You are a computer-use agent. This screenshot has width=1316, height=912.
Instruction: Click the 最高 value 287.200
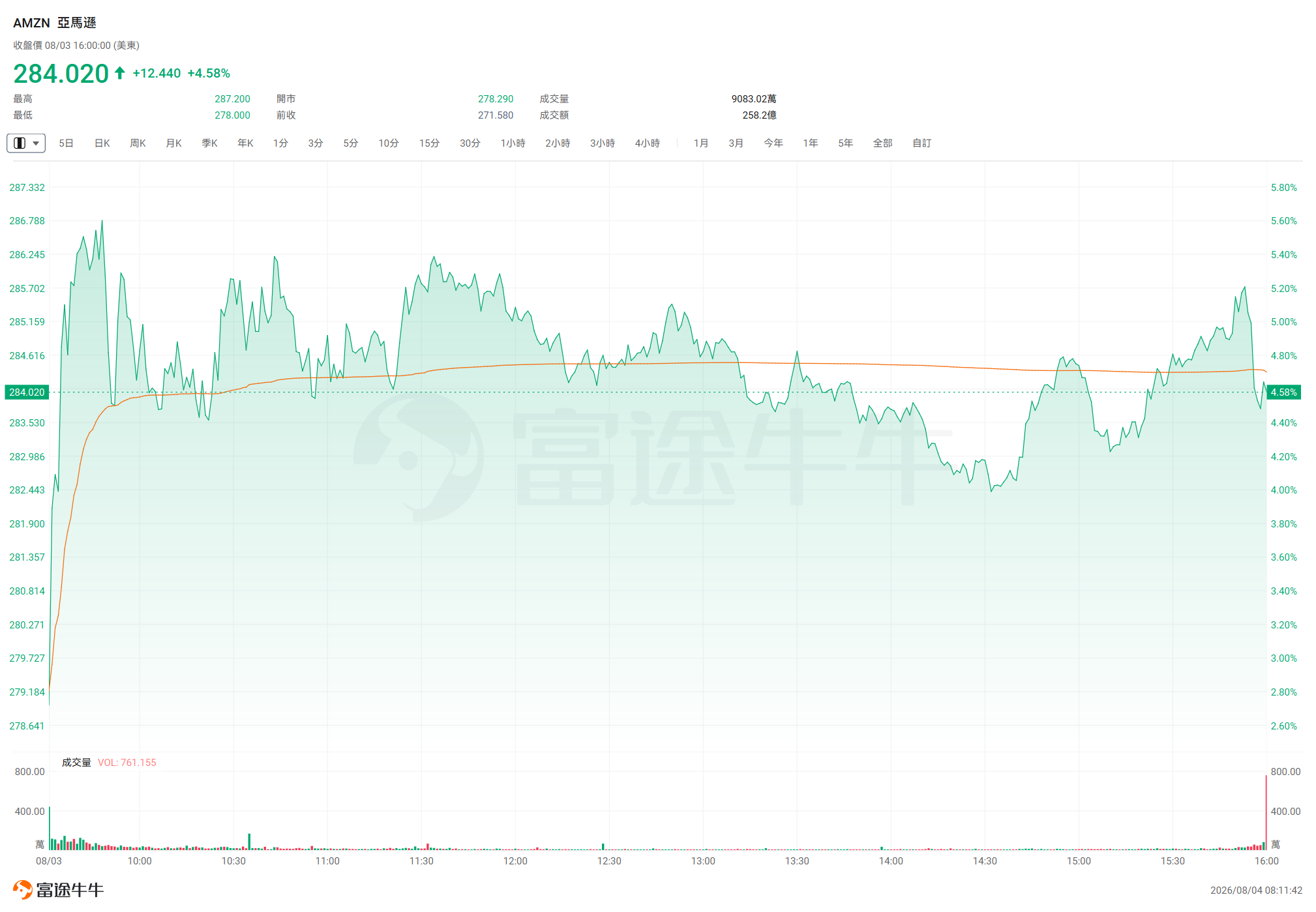pyautogui.click(x=233, y=98)
